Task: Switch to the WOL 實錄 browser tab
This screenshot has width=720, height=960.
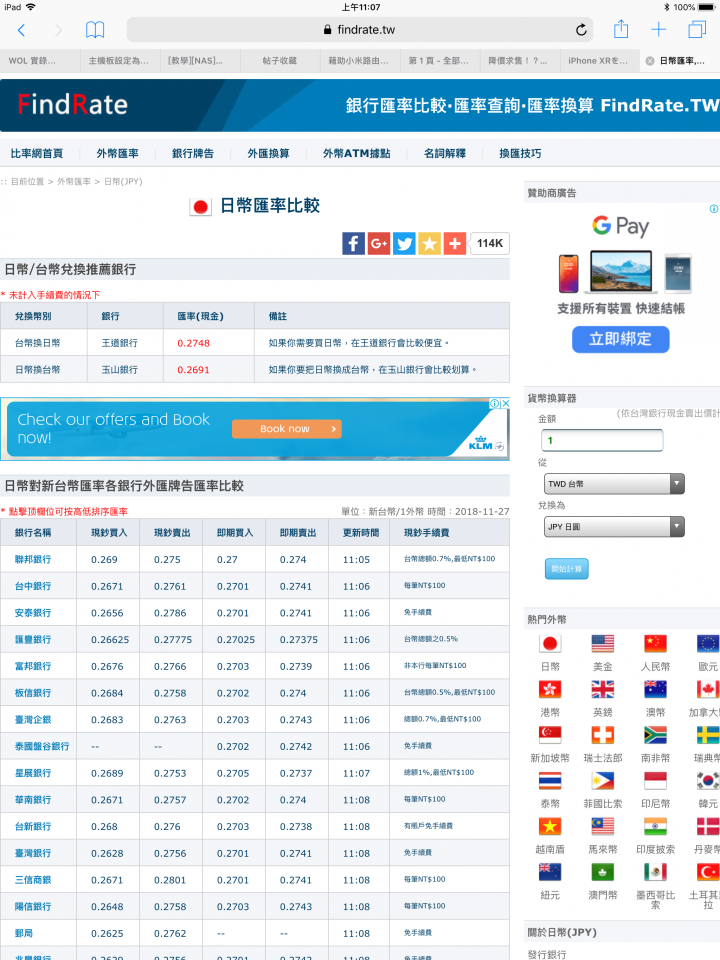Action: click(40, 61)
